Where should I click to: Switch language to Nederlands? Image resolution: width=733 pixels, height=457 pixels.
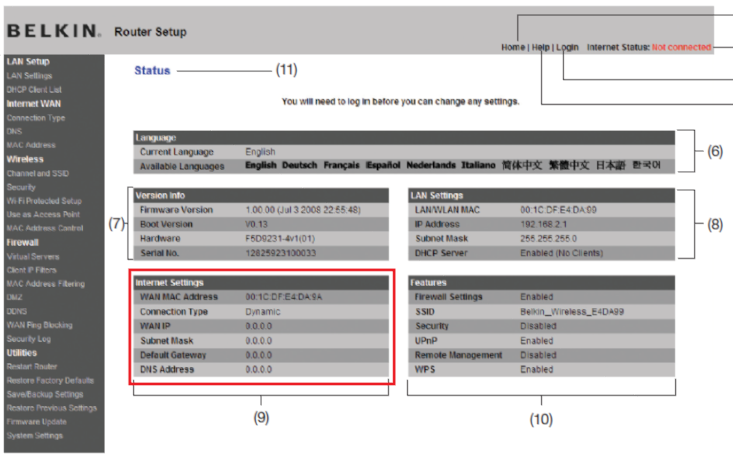coord(431,165)
